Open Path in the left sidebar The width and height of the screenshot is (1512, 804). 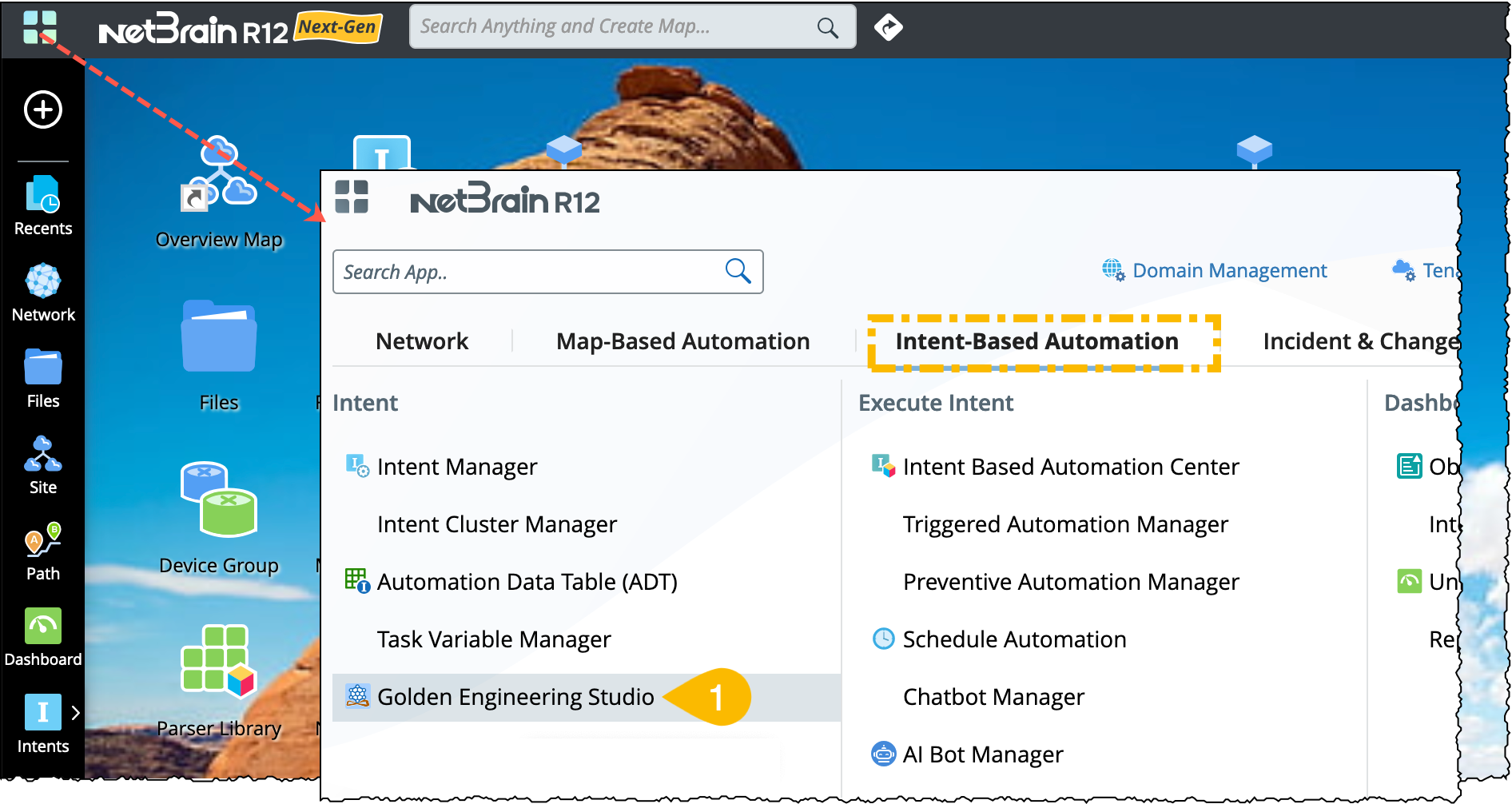tap(43, 551)
